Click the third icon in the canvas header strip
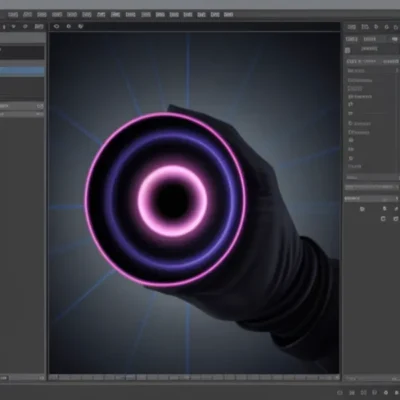Image resolution: width=400 pixels, height=400 pixels. (80, 26)
